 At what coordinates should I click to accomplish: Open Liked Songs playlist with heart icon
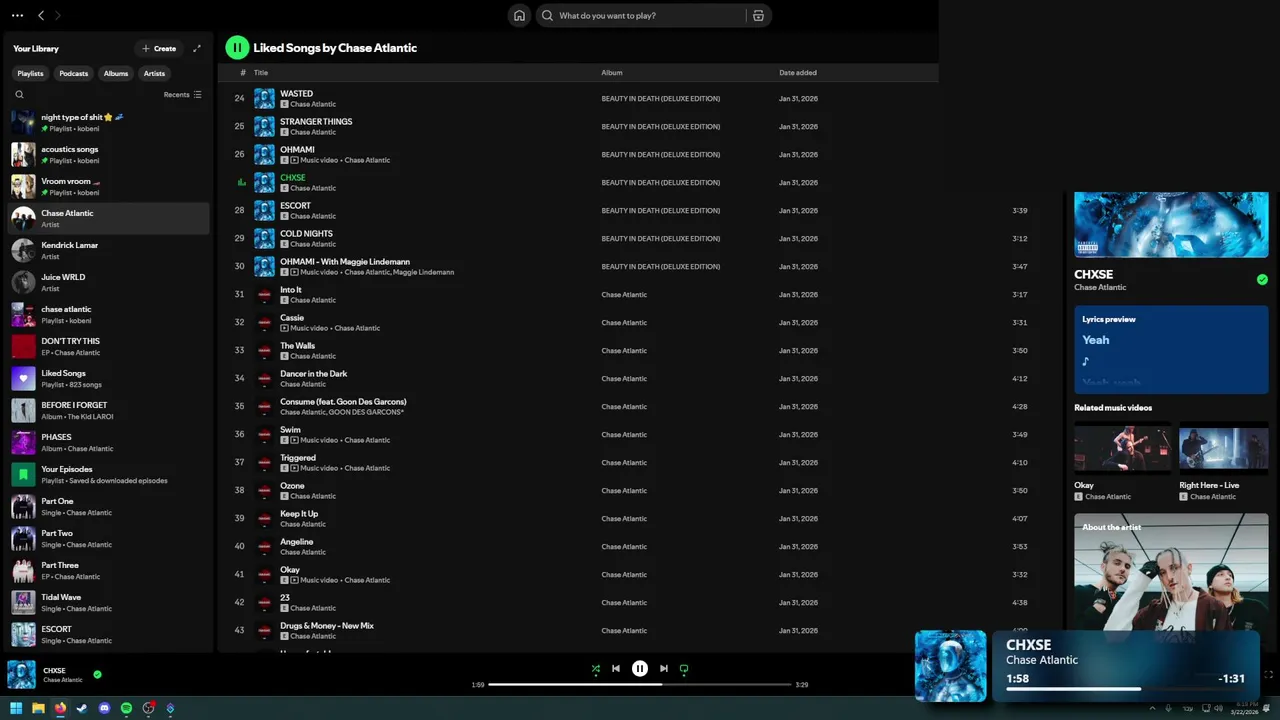coord(110,378)
